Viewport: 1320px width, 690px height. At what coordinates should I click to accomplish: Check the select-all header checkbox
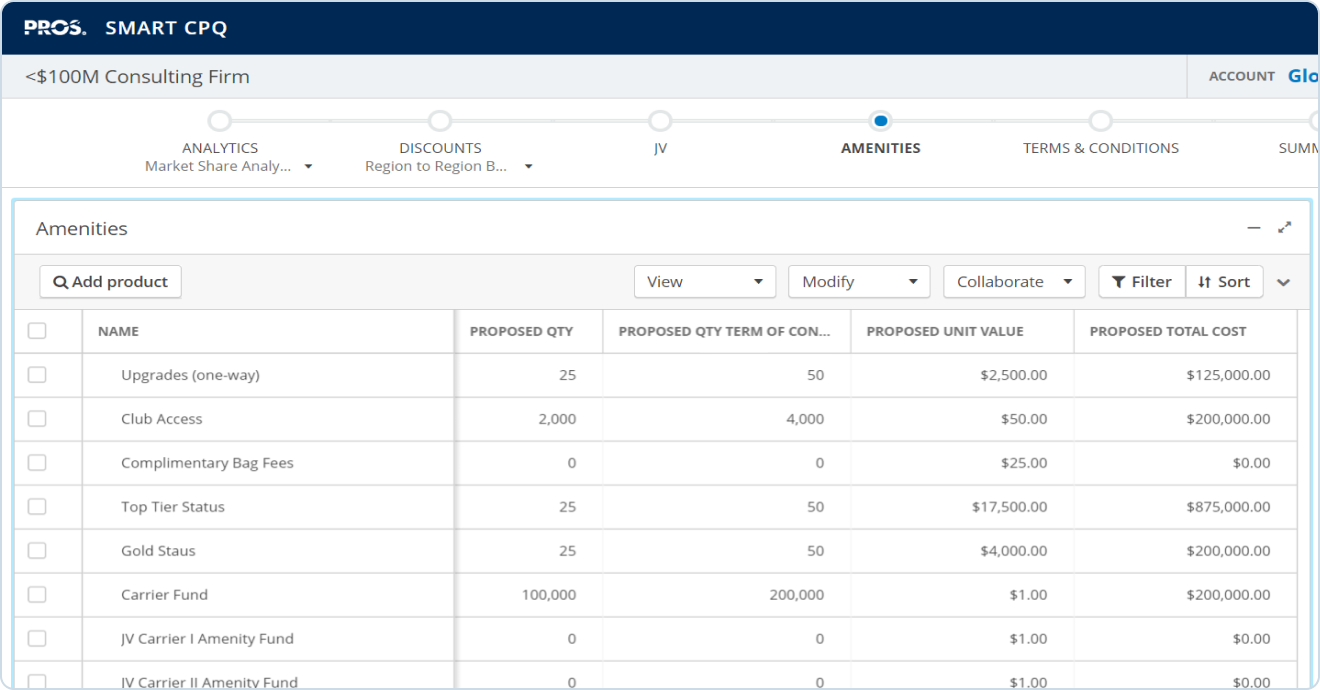(37, 331)
